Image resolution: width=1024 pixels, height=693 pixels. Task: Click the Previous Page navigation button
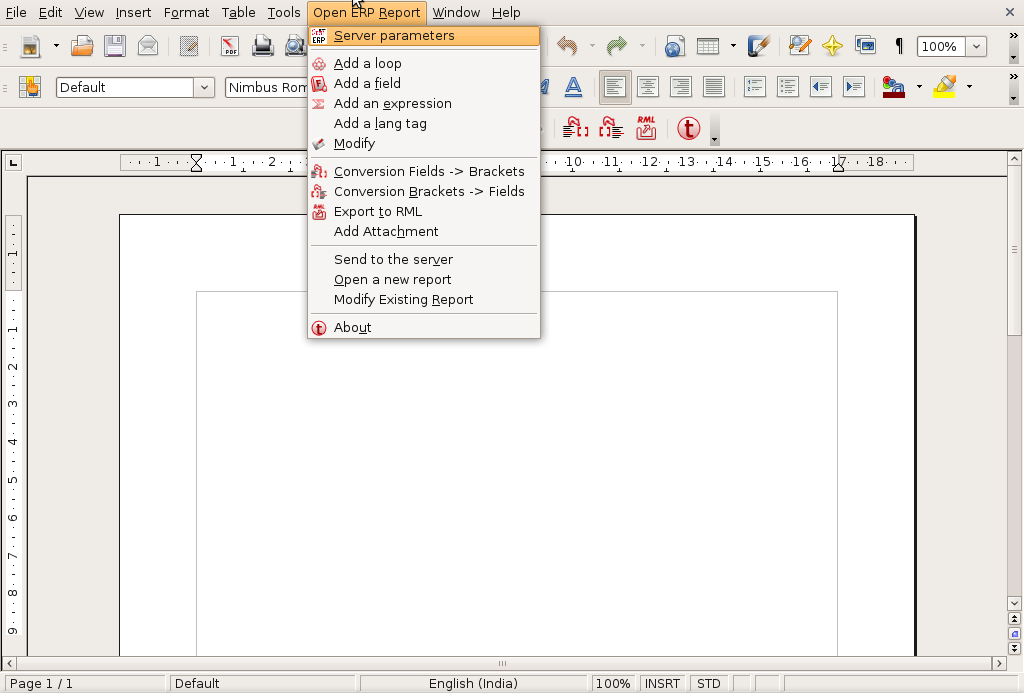[1014, 619]
